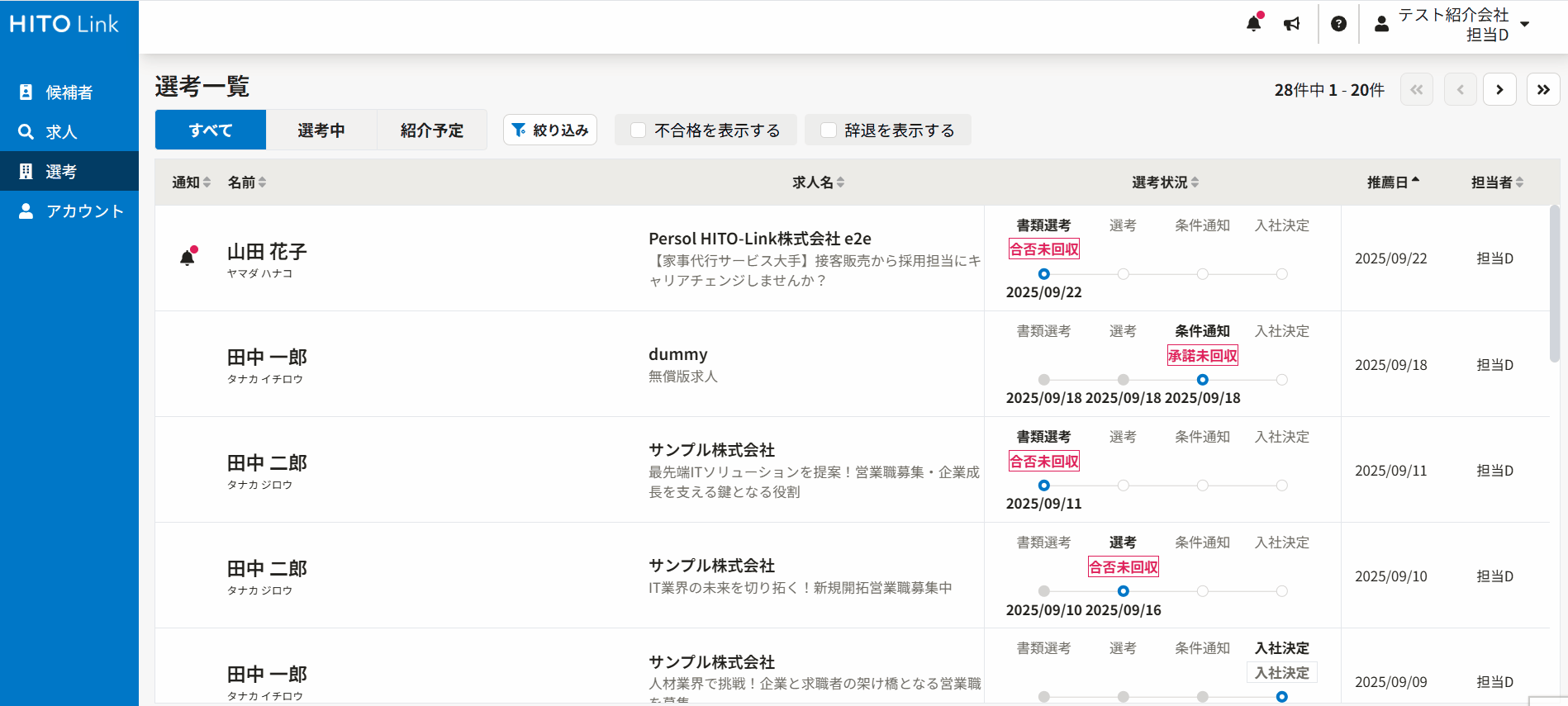The width and height of the screenshot is (1568, 706).
Task: Go to next page arrow
Action: pos(1499,89)
